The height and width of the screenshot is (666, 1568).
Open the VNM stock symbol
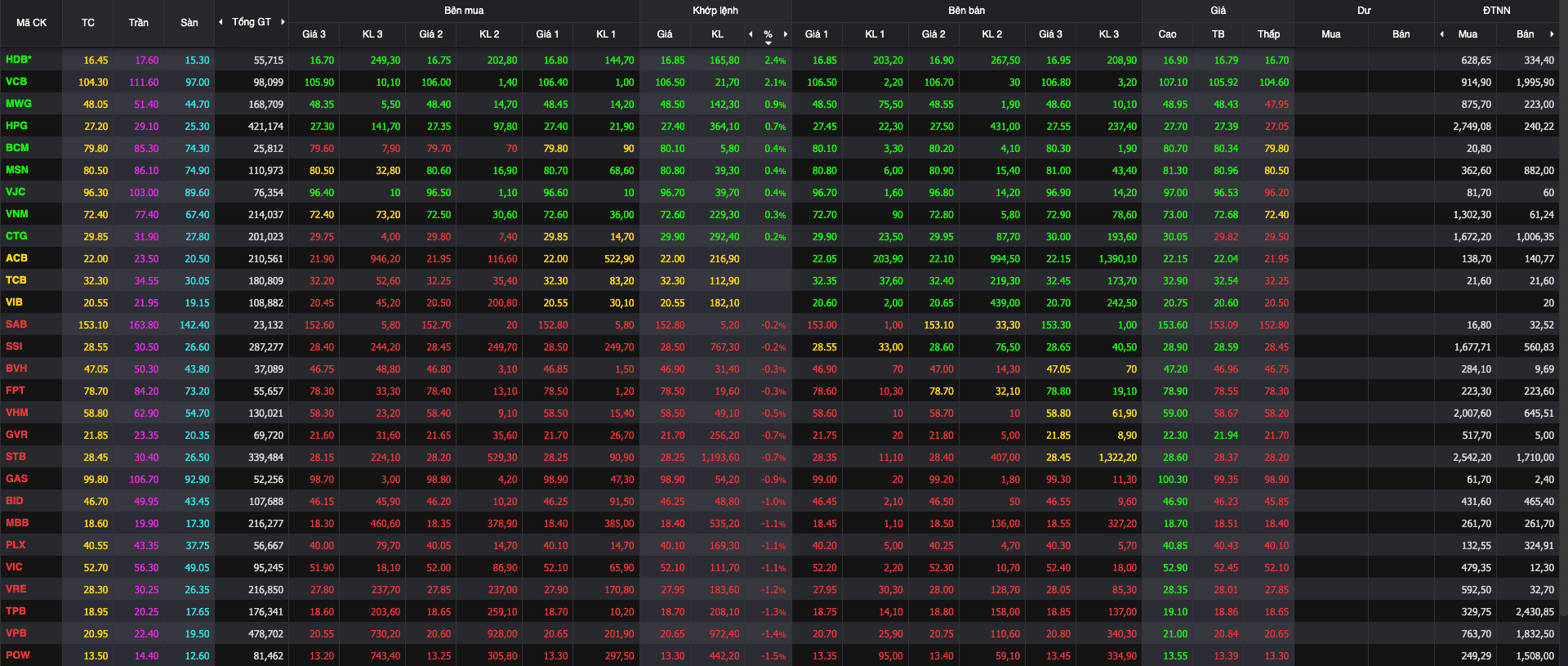click(x=17, y=214)
